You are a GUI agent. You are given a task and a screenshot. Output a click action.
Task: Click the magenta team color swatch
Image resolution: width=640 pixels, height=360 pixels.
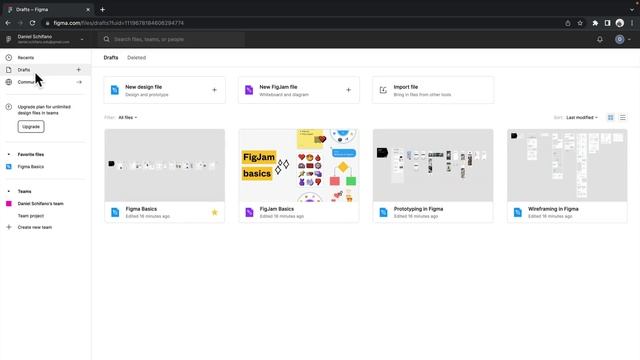pos(9,203)
